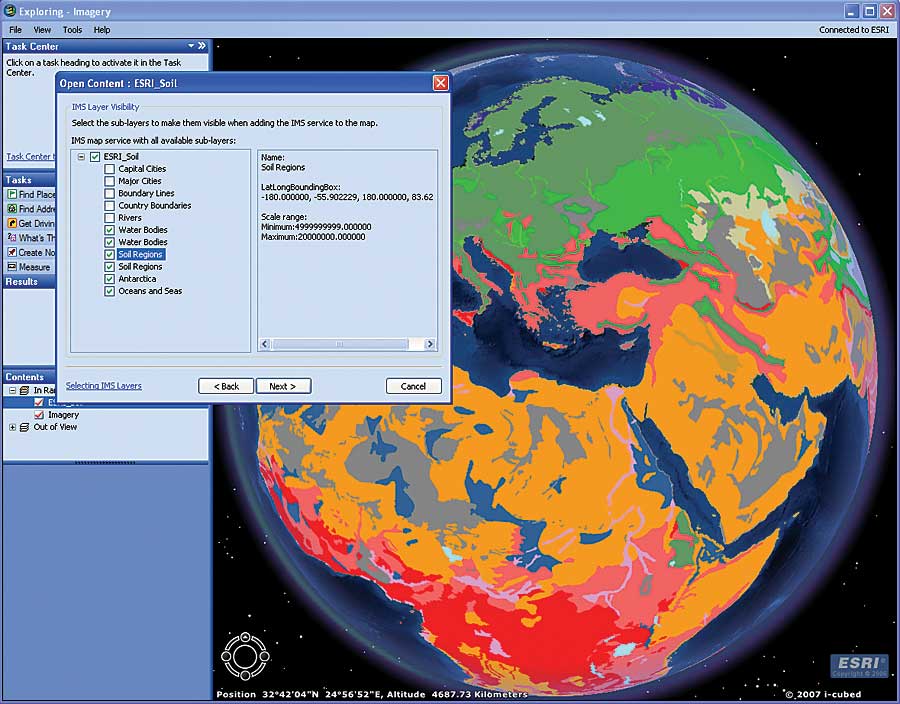Click the navigator ring center
900x704 pixels.
click(x=245, y=656)
